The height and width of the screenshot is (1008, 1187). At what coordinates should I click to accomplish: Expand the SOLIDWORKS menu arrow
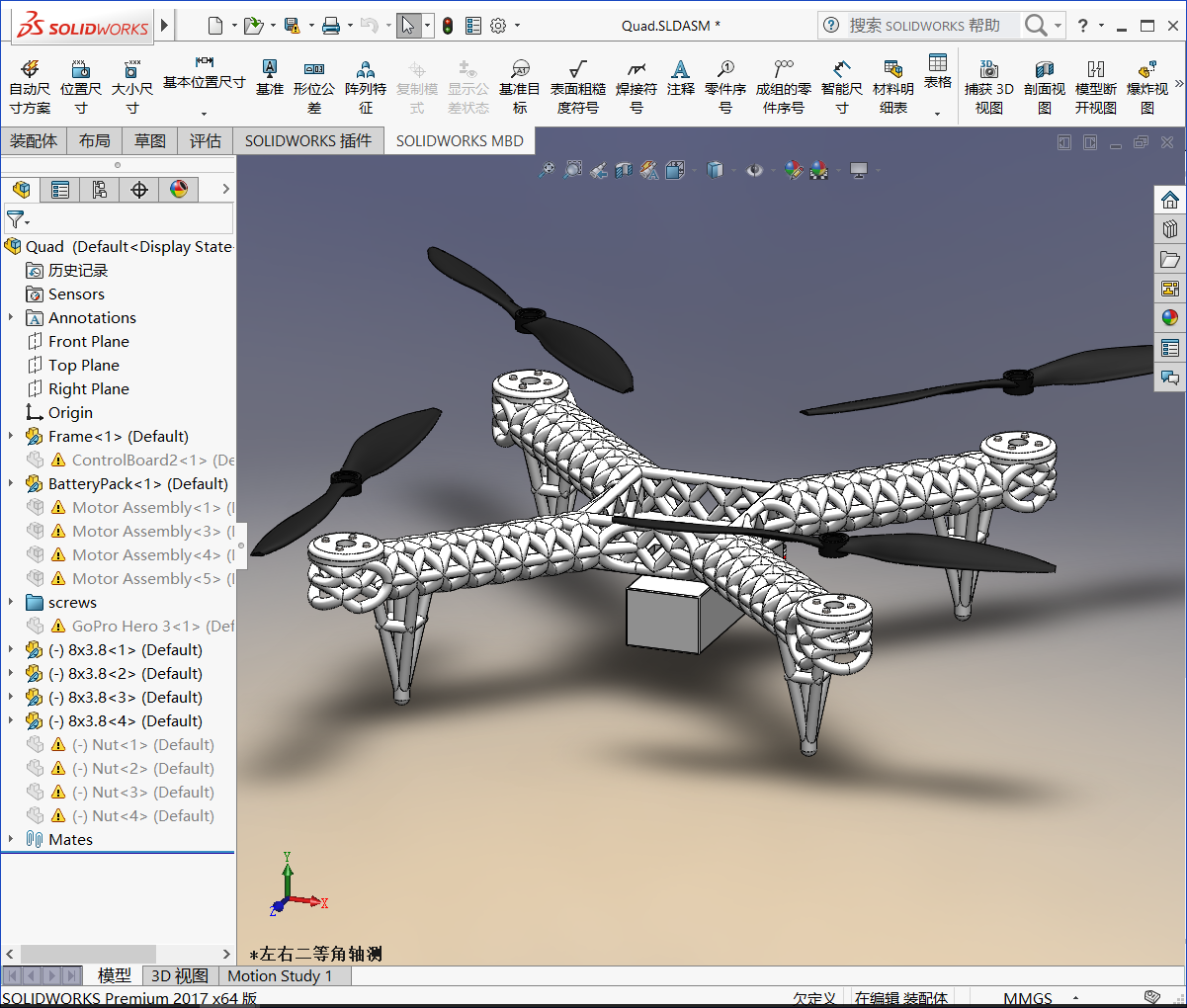tap(165, 26)
